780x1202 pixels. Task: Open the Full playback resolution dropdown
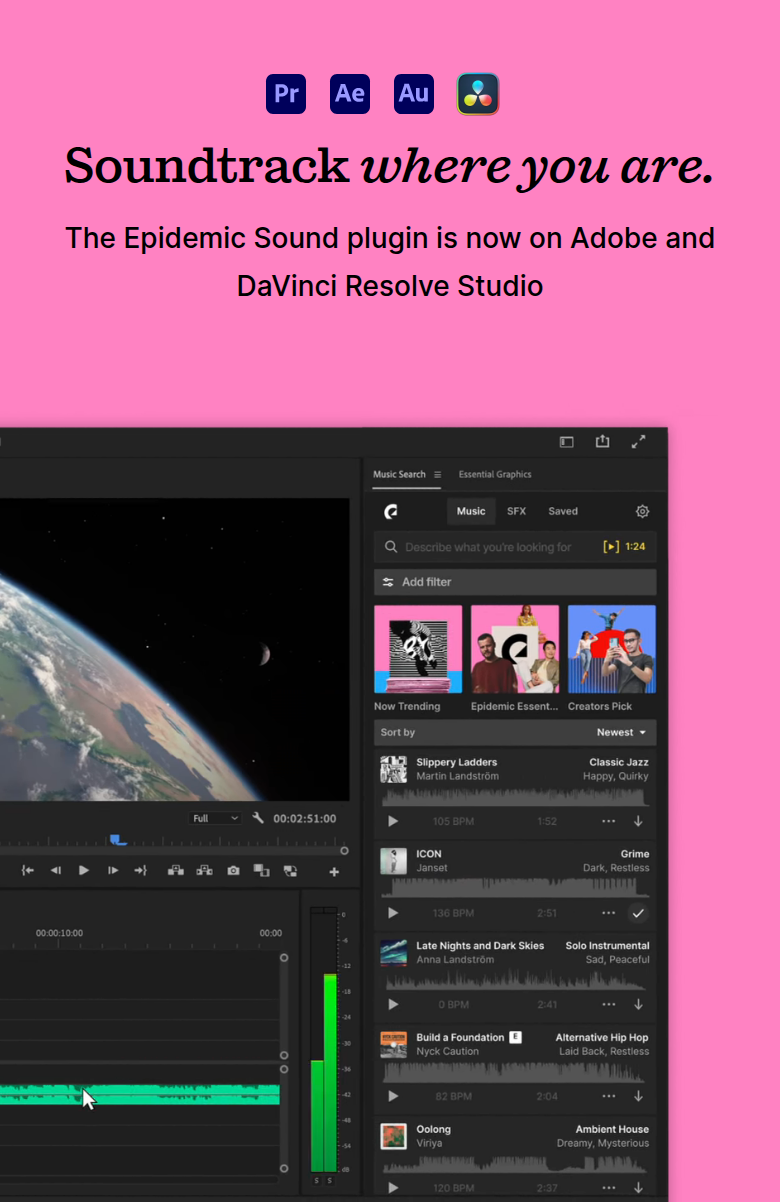pos(215,818)
